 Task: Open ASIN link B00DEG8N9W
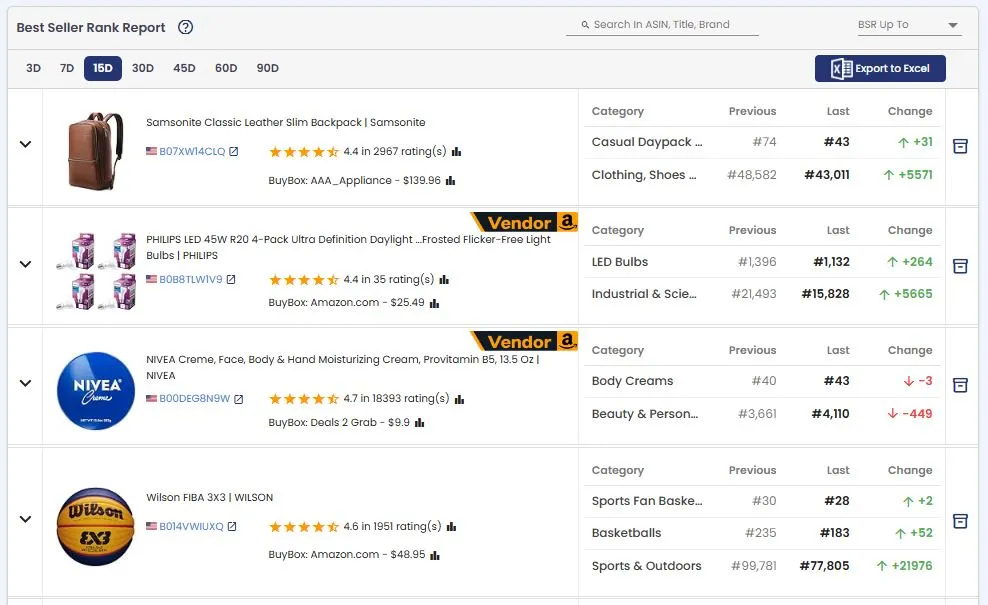click(194, 399)
